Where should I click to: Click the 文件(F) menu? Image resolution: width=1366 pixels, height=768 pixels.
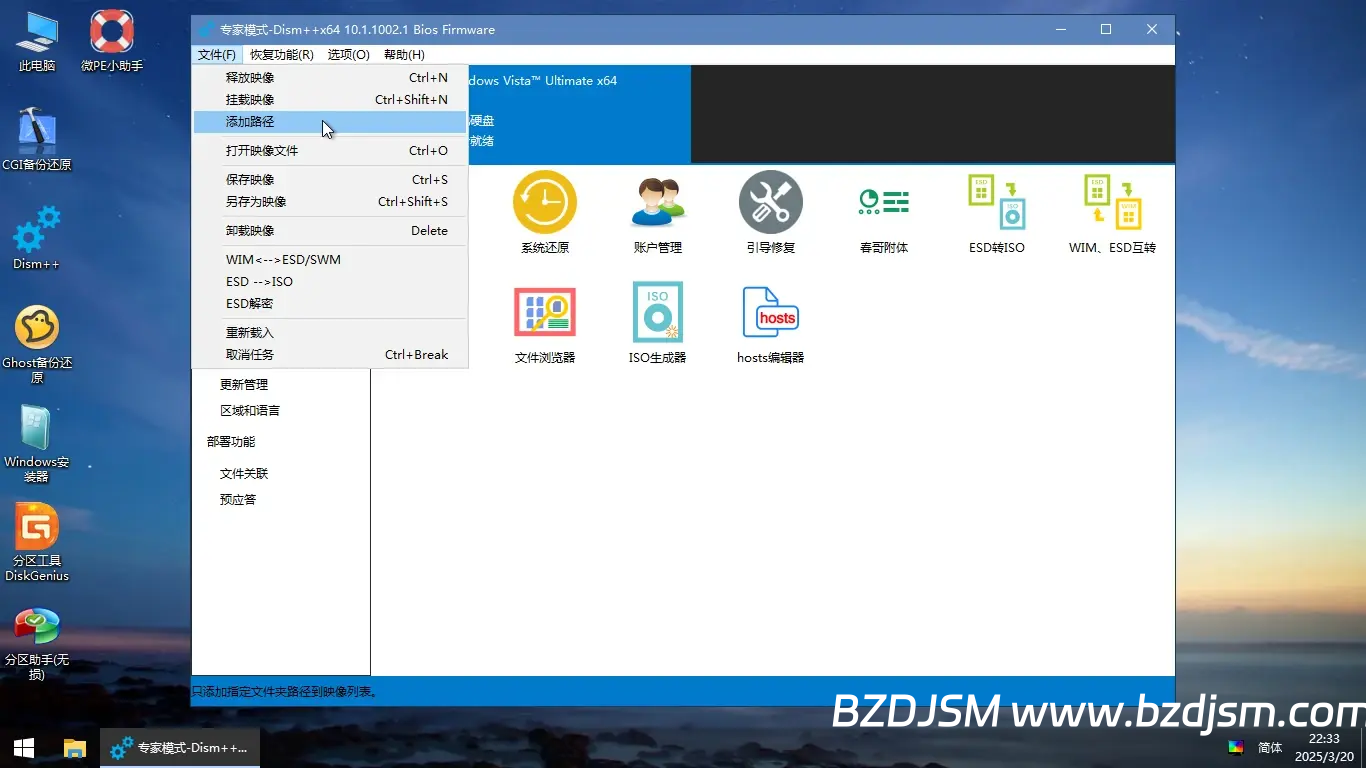217,55
